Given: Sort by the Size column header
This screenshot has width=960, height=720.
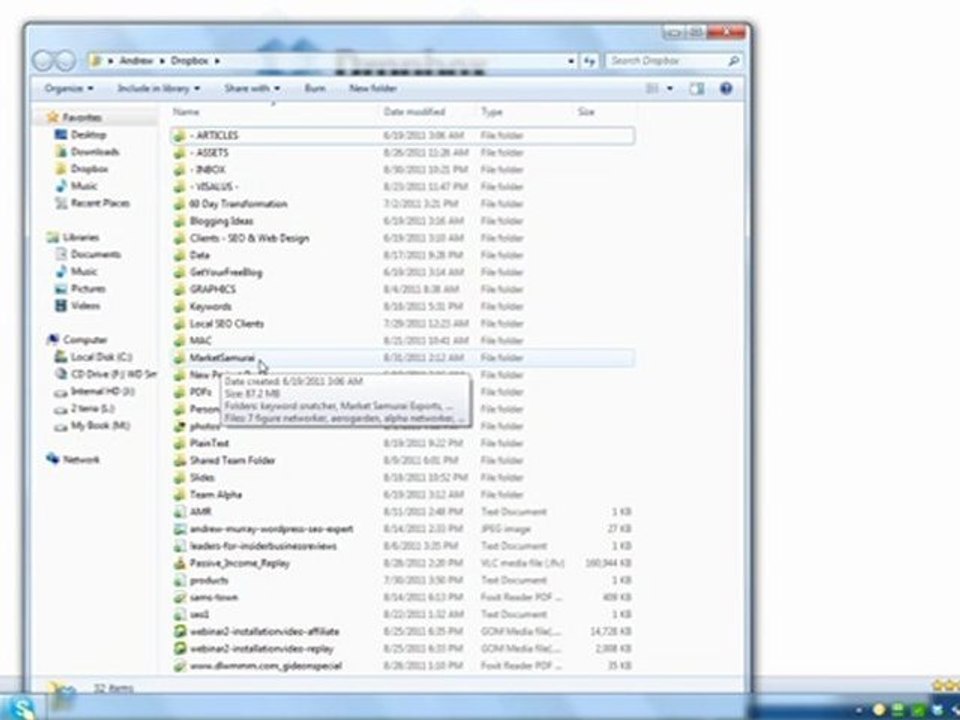Looking at the screenshot, I should click(x=586, y=111).
